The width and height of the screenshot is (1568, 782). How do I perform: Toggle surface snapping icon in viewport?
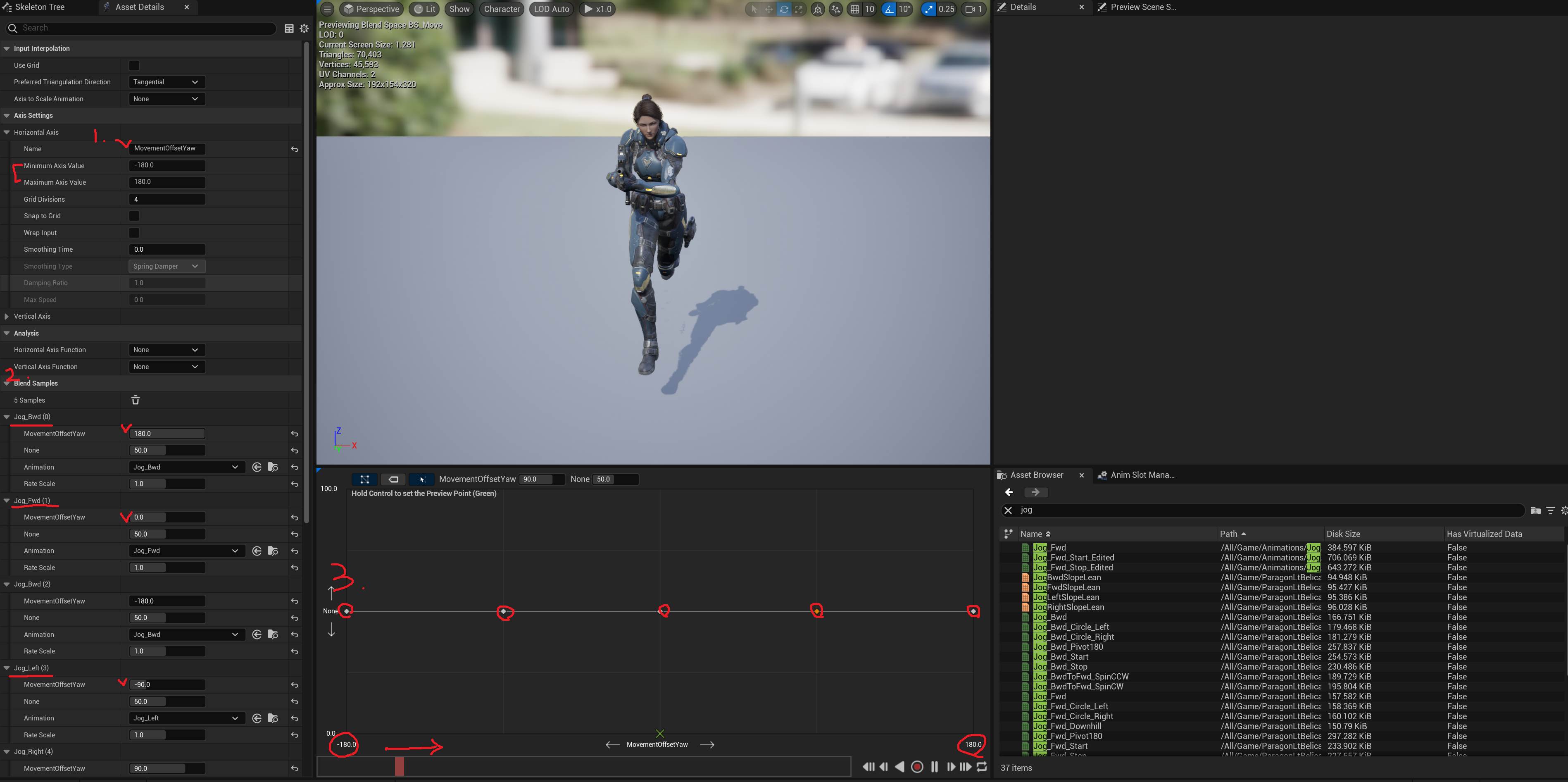coord(836,9)
